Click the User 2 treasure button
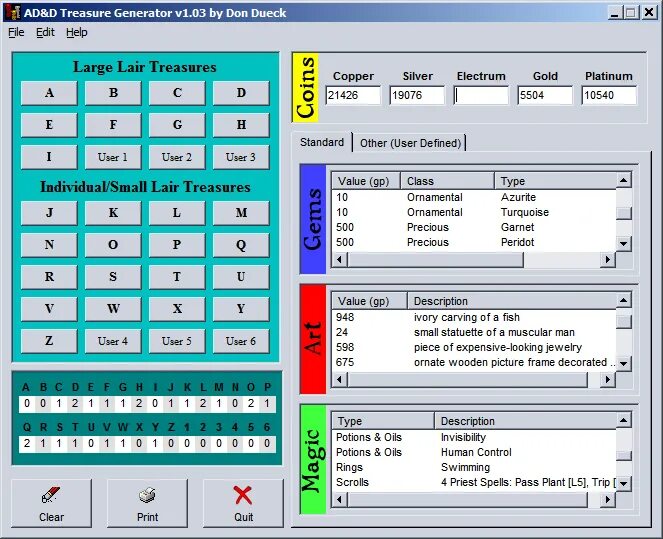663x539 pixels. coord(177,157)
